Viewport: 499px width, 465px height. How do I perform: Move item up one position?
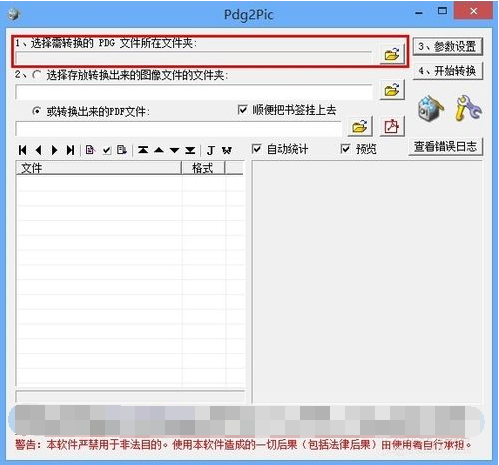pos(159,150)
